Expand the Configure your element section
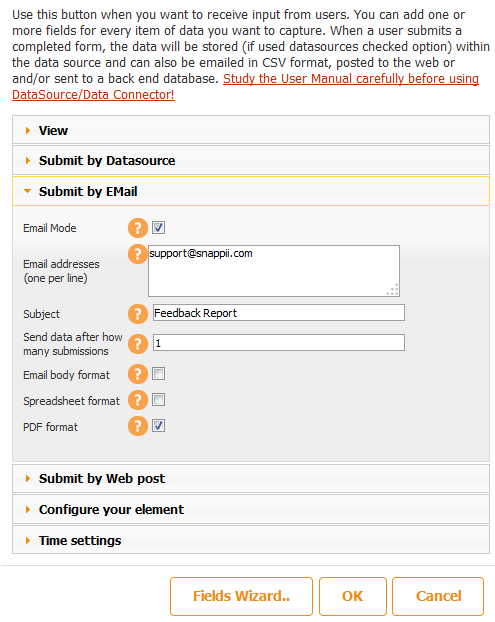Viewport: 495px width, 622px height. [x=251, y=509]
